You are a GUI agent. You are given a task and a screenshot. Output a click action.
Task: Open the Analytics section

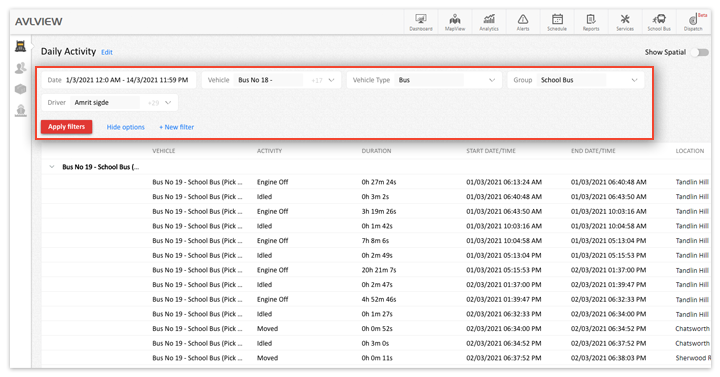point(489,22)
